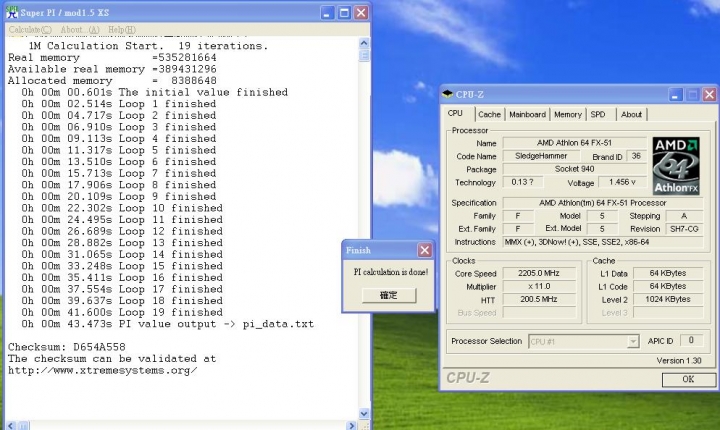Switch to the About tab in CPU-Z
Image resolution: width=720 pixels, height=430 pixels.
(631, 114)
